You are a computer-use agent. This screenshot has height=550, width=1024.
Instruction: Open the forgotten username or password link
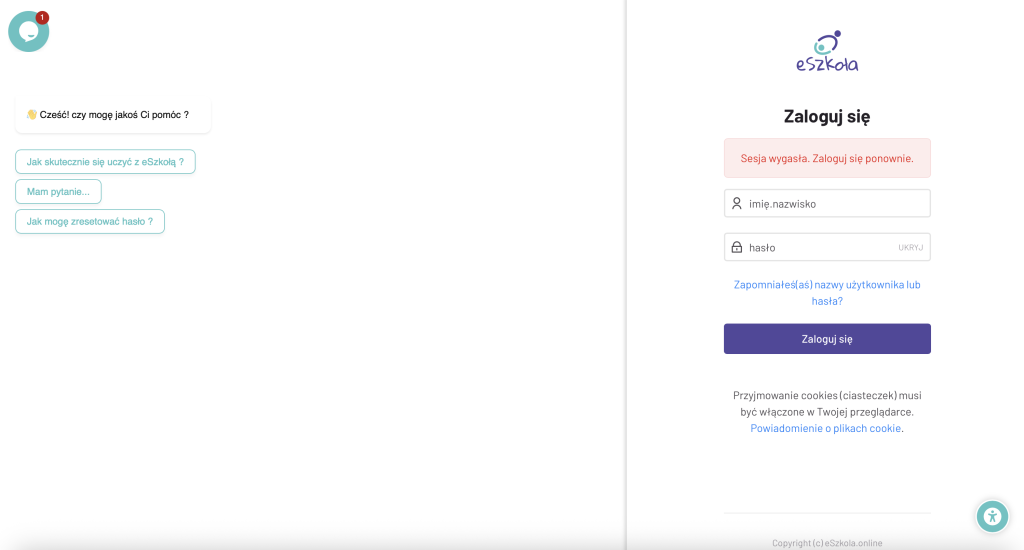(x=827, y=293)
